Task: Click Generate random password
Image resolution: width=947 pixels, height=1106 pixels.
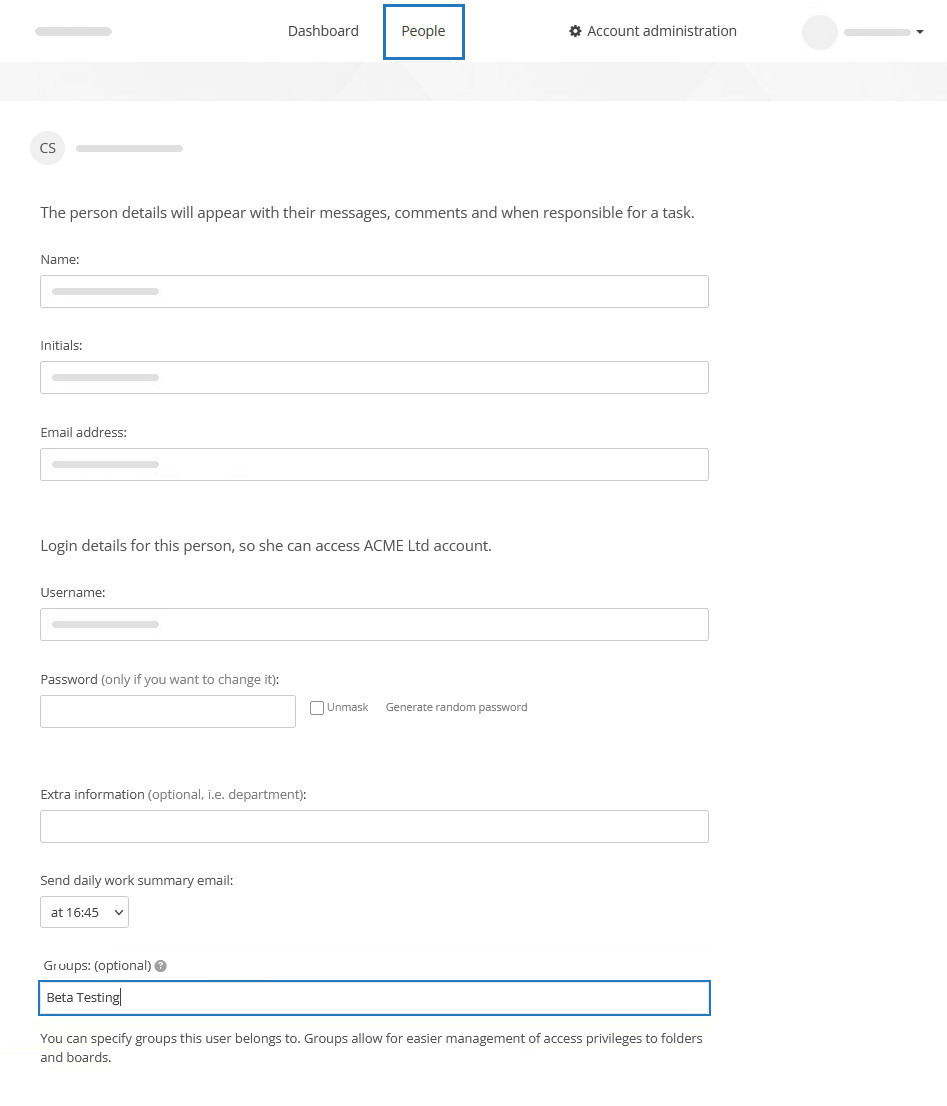Action: 456,707
